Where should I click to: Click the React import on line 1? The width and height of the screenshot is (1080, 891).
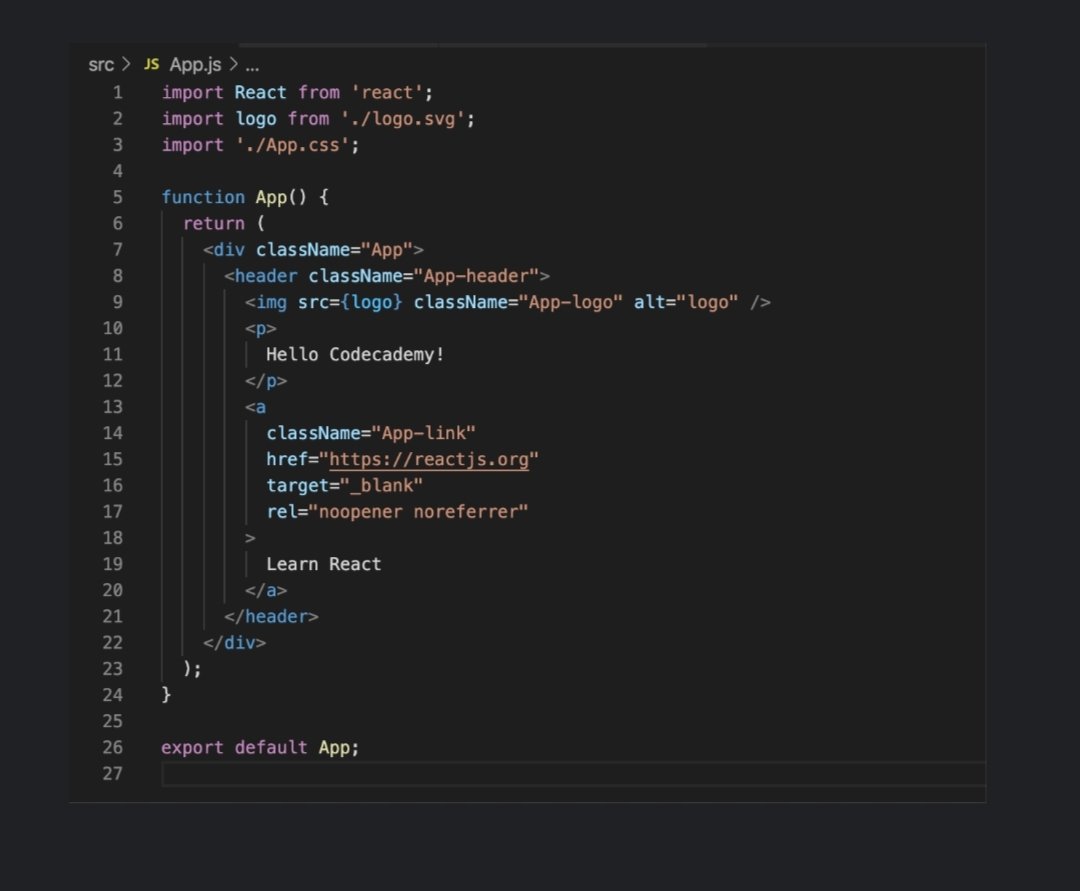(260, 92)
